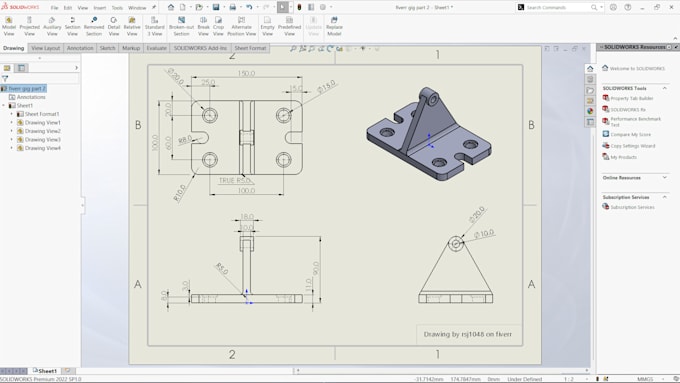
Task: Expand Drawing View4 in the tree
Action: tap(11, 148)
